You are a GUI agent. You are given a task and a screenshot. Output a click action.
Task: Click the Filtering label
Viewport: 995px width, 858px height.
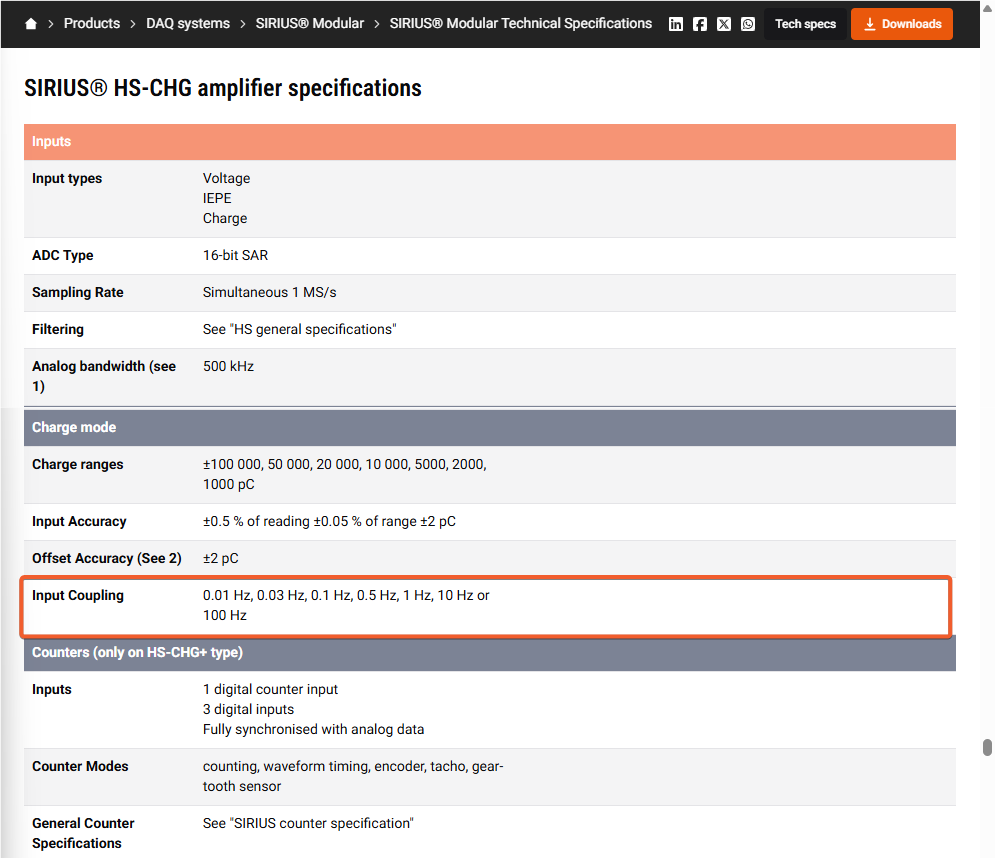click(x=58, y=329)
